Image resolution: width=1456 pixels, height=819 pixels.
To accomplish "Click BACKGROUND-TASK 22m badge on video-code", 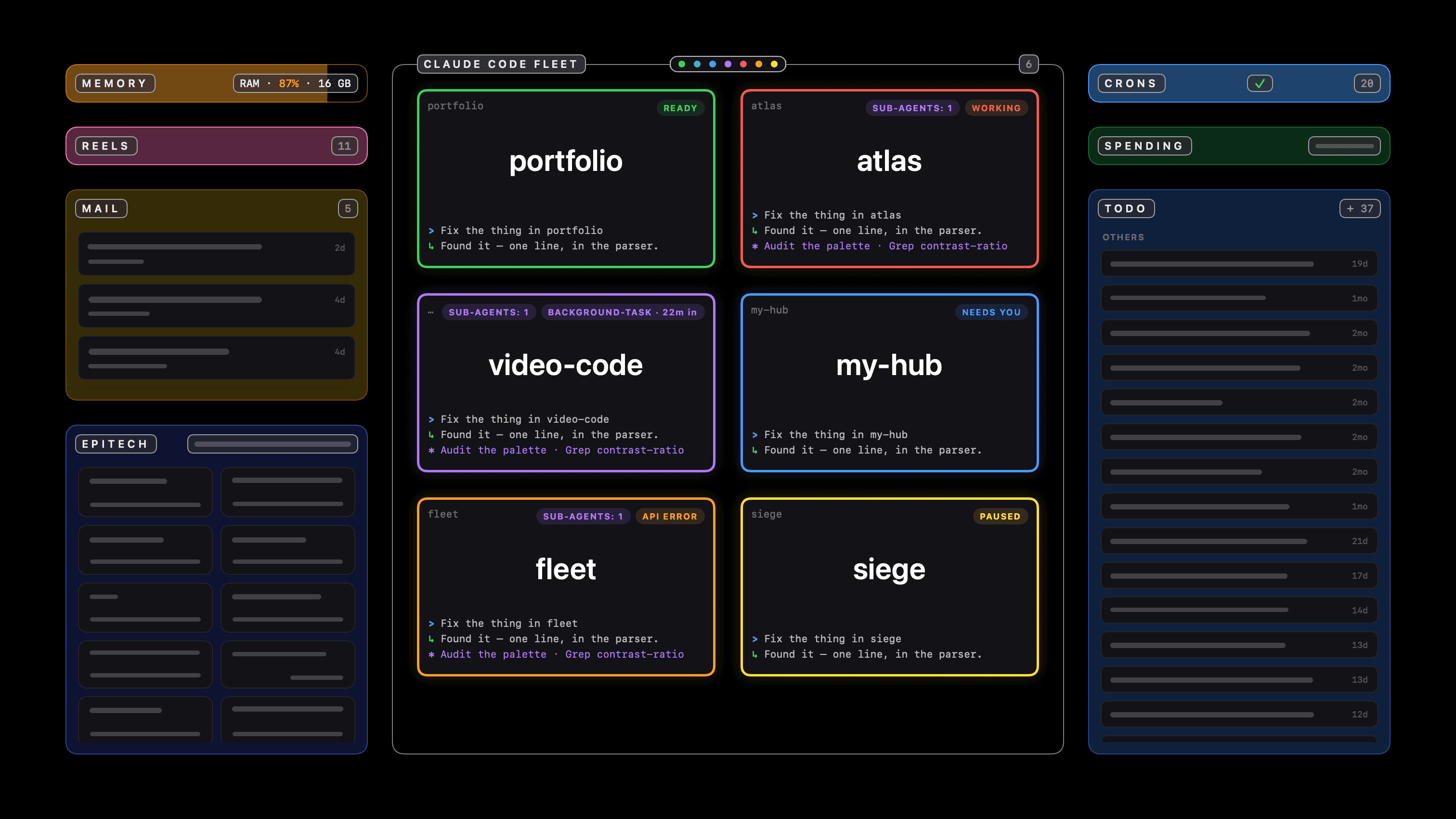I will [622, 312].
